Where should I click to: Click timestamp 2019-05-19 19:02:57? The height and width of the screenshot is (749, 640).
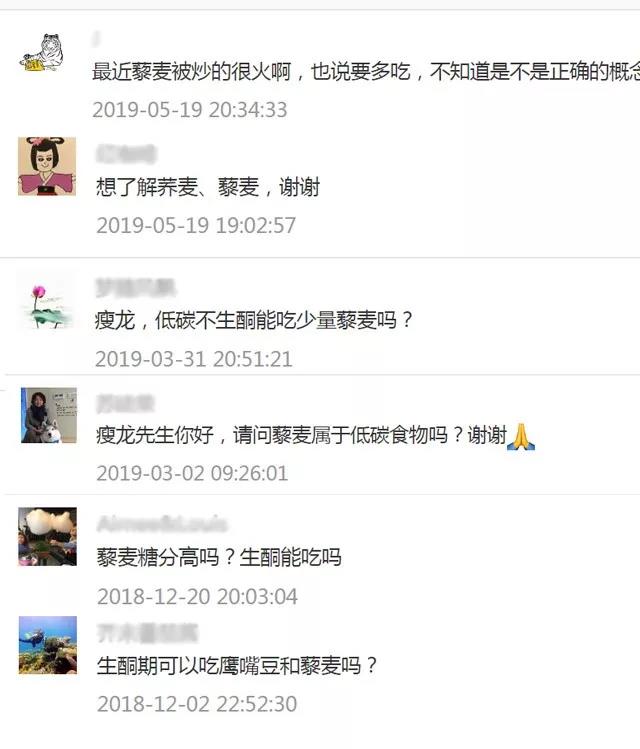click(196, 225)
